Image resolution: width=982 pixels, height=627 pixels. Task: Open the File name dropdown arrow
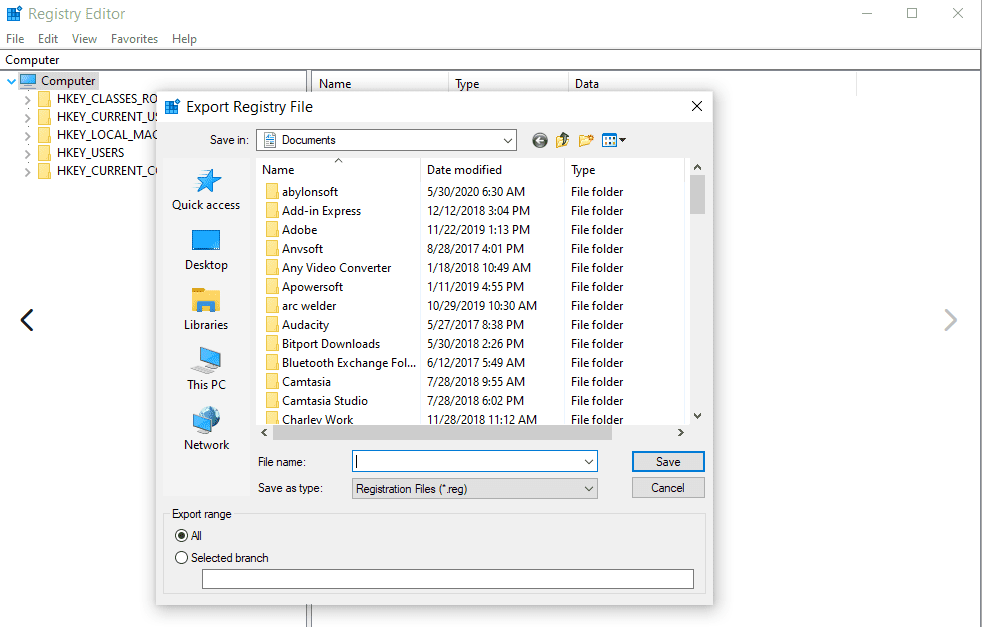pyautogui.click(x=589, y=462)
